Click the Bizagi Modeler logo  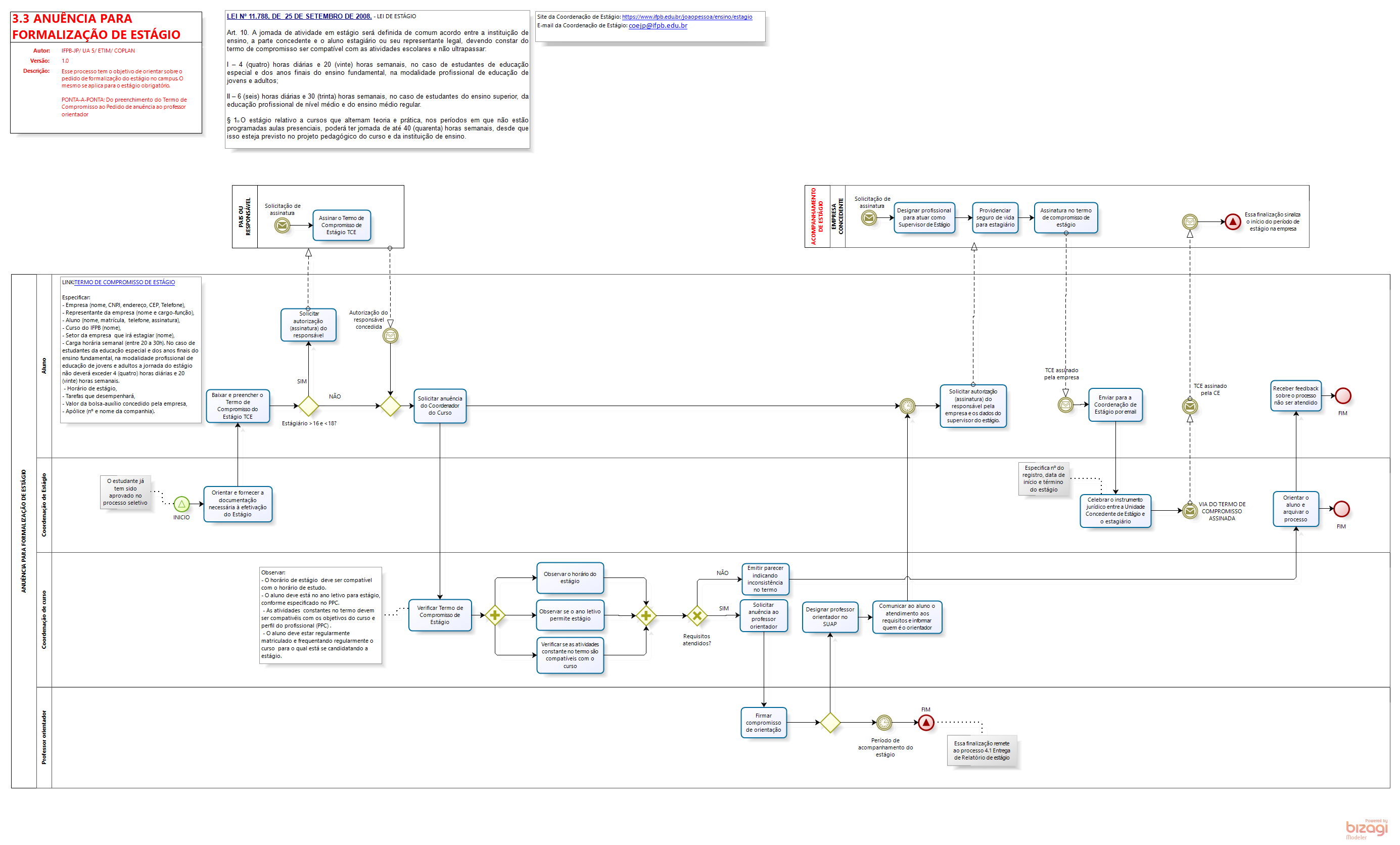pyautogui.click(x=1366, y=829)
